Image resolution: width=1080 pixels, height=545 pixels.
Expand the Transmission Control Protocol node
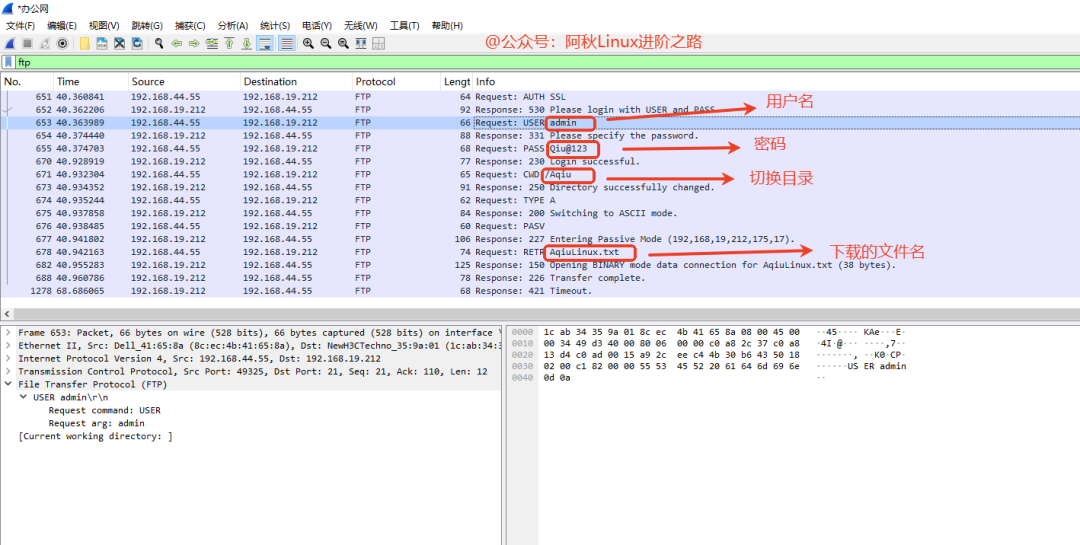[8, 371]
